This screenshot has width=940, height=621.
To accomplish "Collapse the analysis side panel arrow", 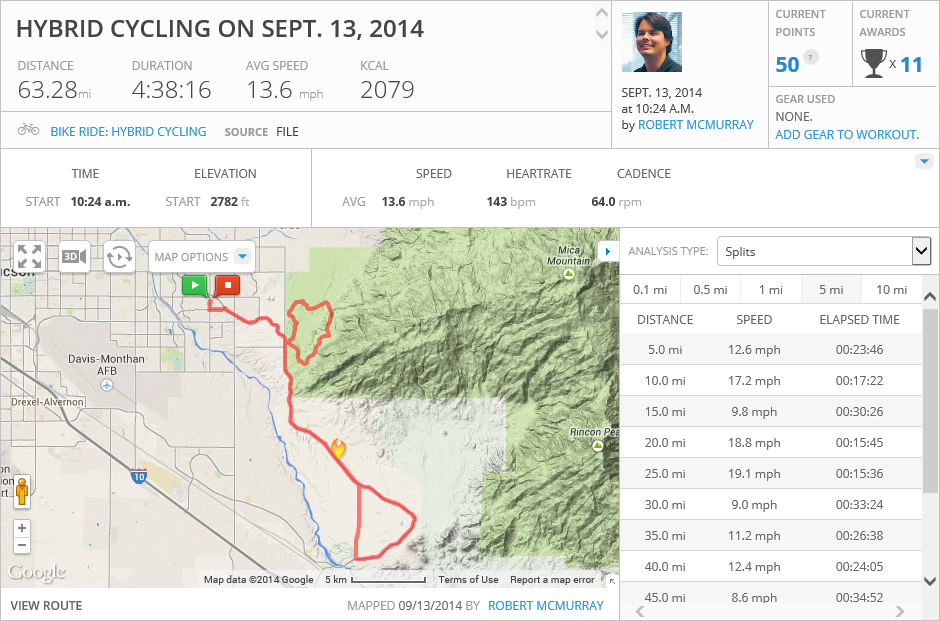I will [606, 250].
